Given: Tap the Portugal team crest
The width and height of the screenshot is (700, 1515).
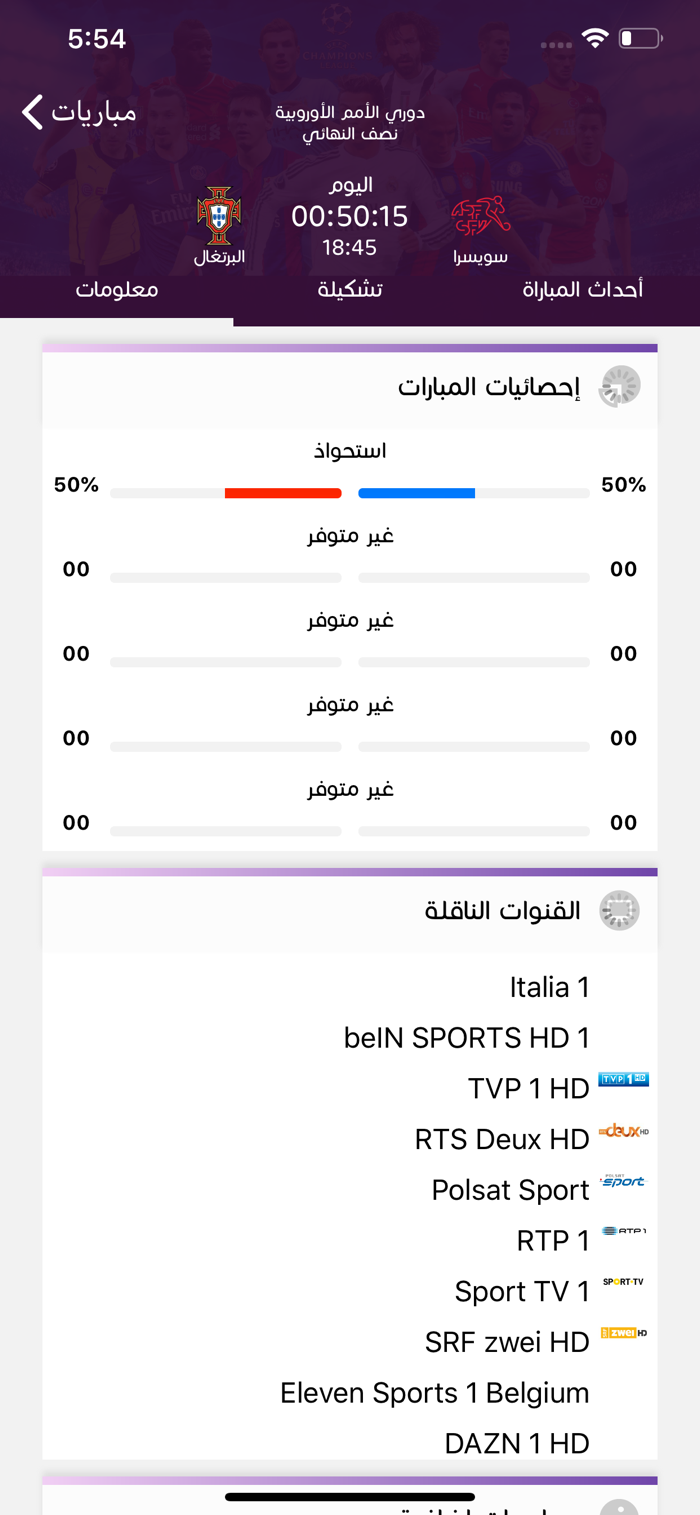Looking at the screenshot, I should click(219, 215).
